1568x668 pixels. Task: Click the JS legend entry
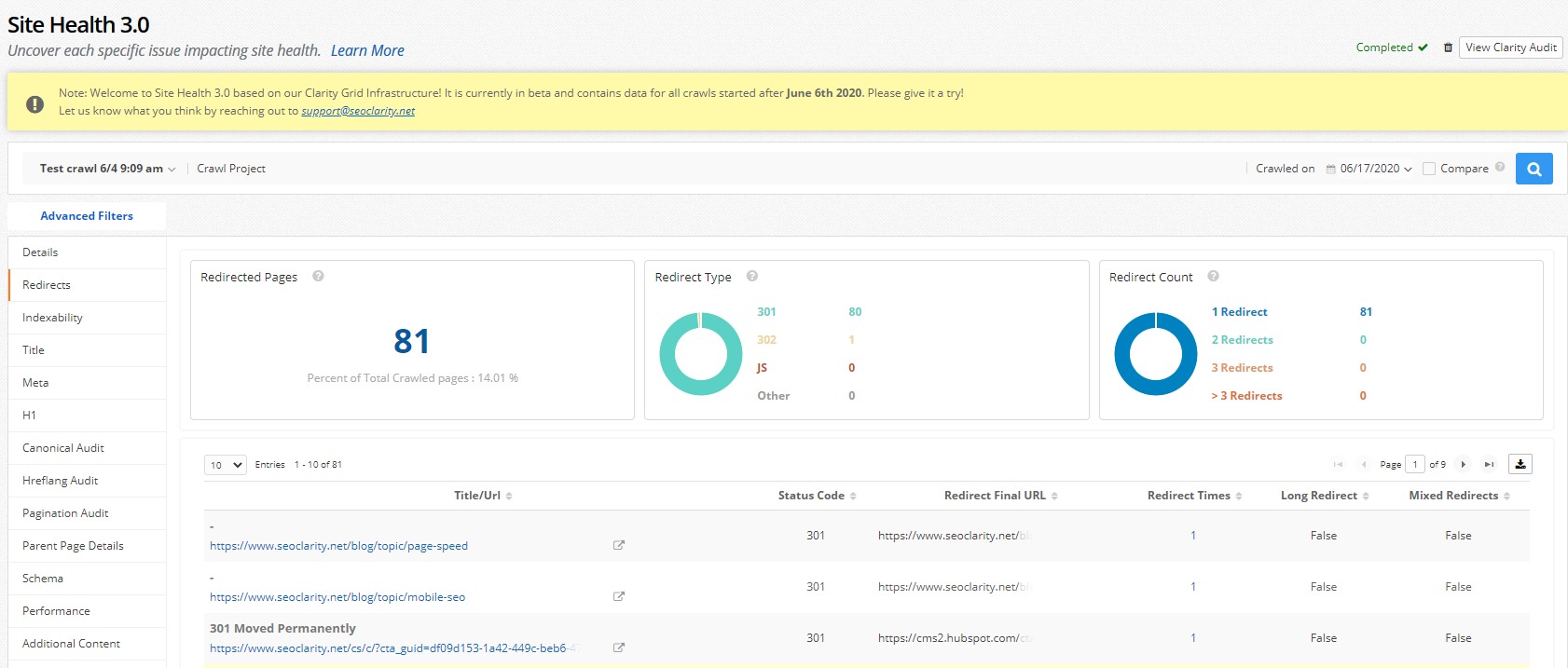762,368
